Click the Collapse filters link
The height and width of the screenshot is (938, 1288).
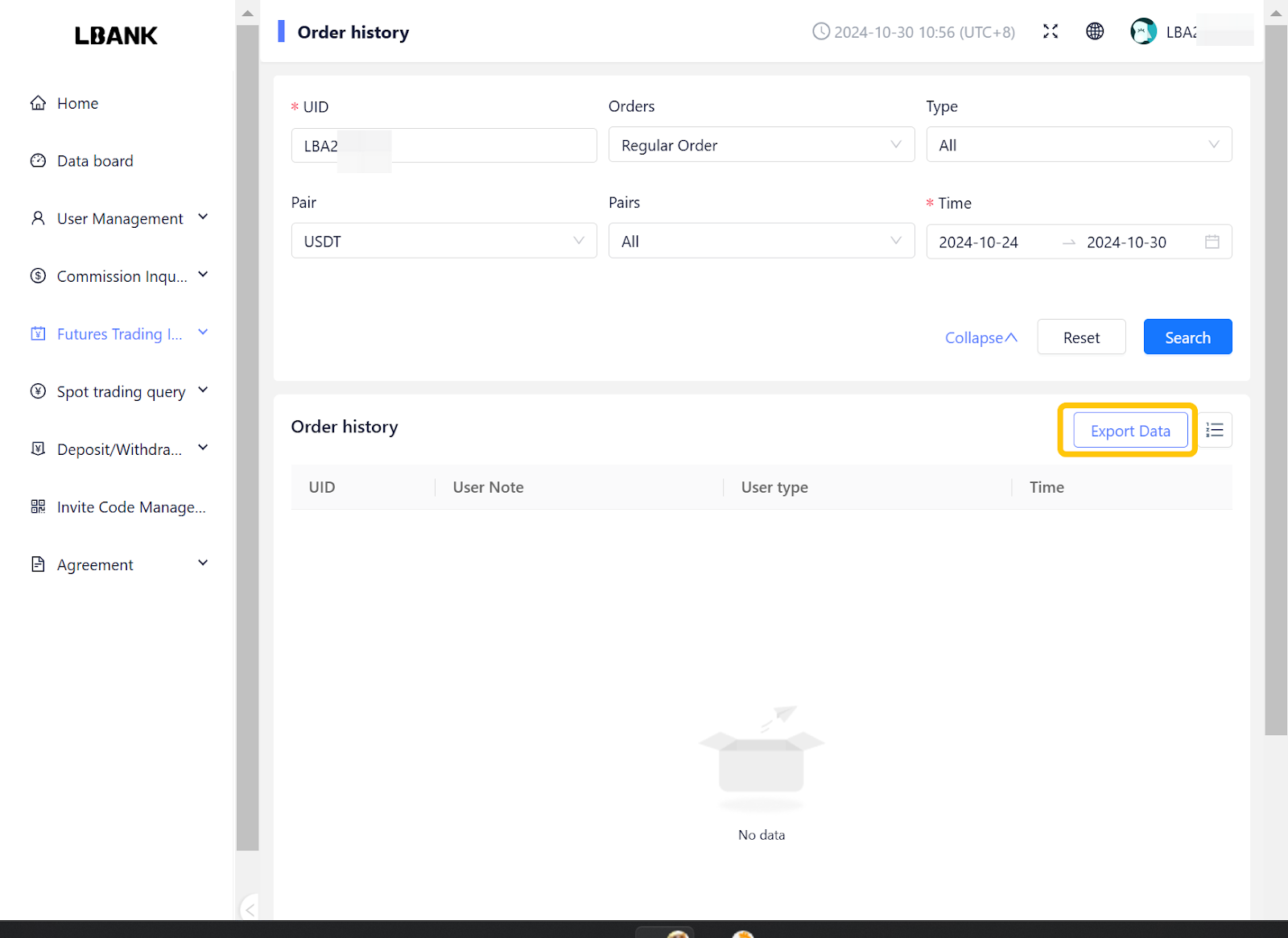980,337
